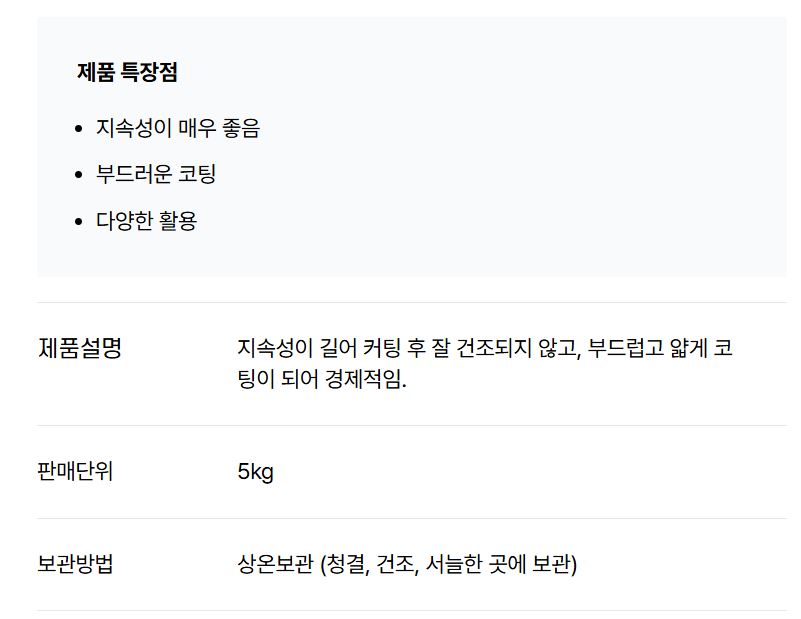
Task: Click the "보관방법" row label
Action: (75, 564)
